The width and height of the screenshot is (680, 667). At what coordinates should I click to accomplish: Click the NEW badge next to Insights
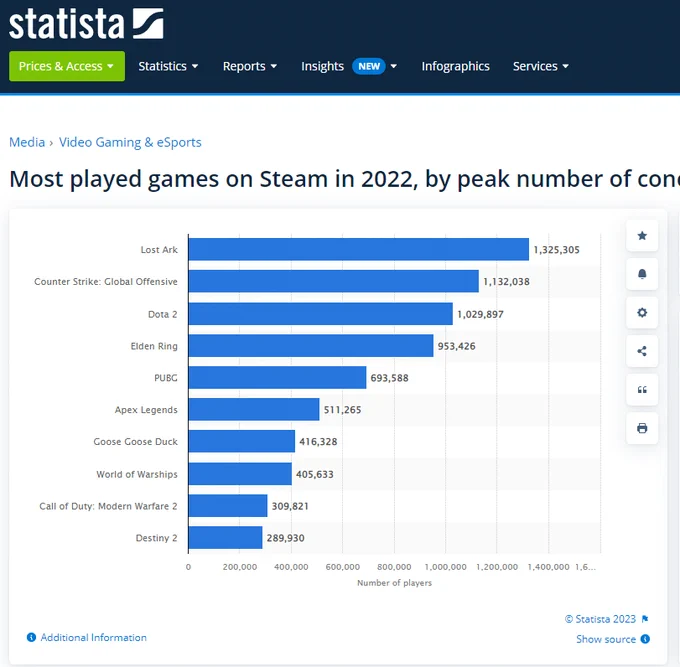point(369,66)
